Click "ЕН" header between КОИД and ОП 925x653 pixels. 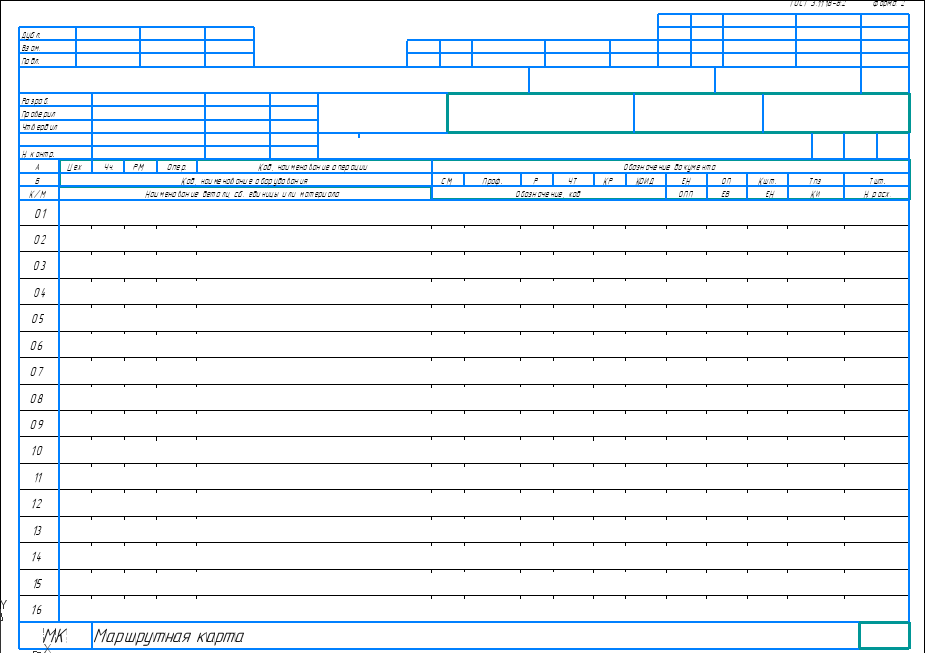click(x=686, y=181)
